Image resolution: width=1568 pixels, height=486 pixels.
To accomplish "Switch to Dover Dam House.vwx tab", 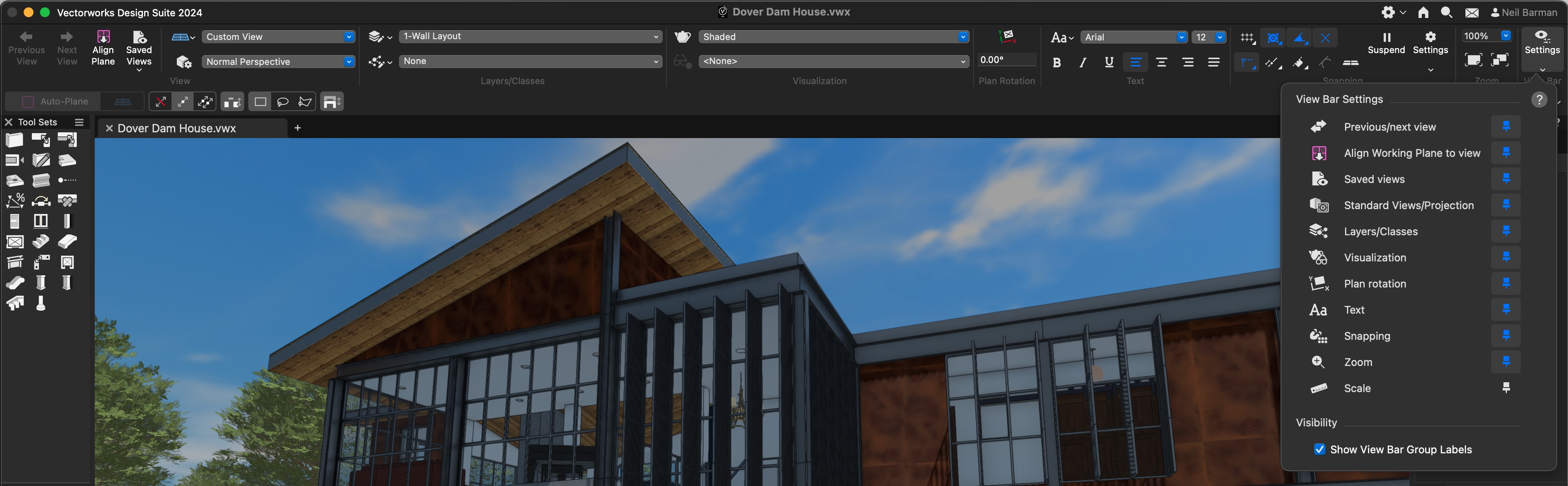I will [176, 129].
